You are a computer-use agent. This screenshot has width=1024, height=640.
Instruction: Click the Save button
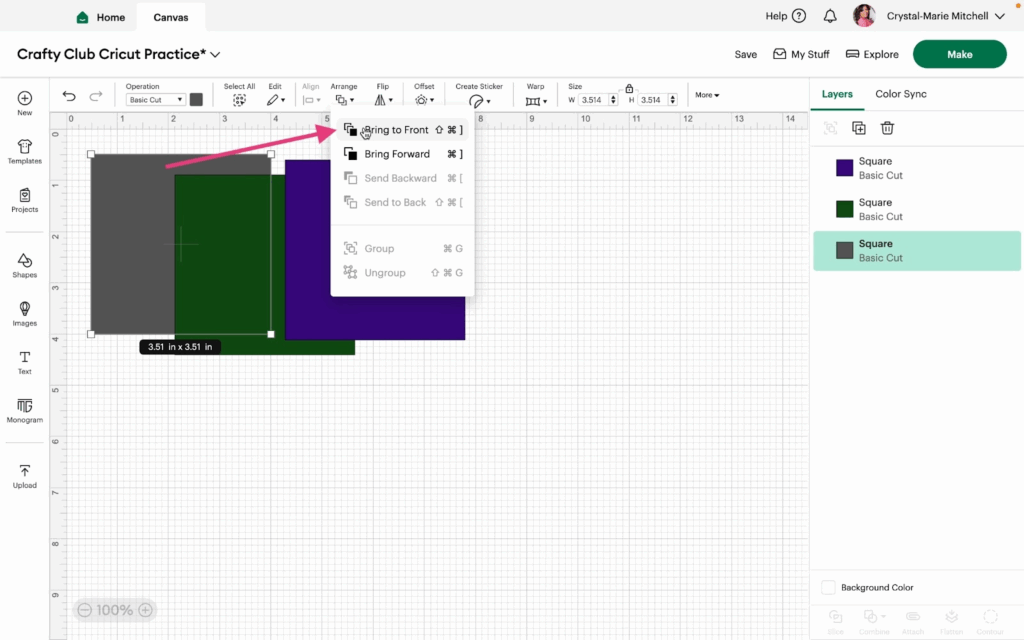pos(745,55)
